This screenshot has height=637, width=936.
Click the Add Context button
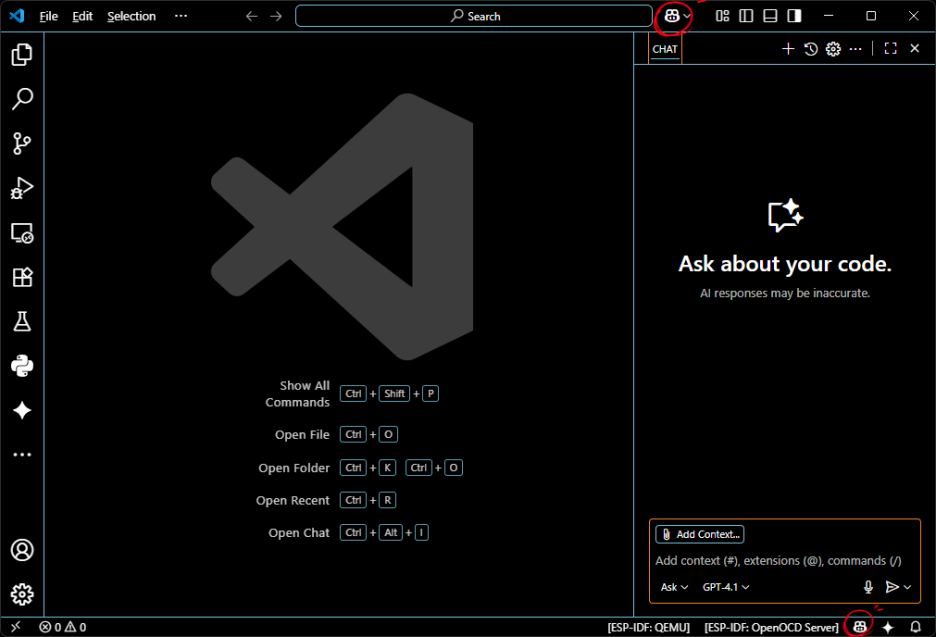(700, 534)
